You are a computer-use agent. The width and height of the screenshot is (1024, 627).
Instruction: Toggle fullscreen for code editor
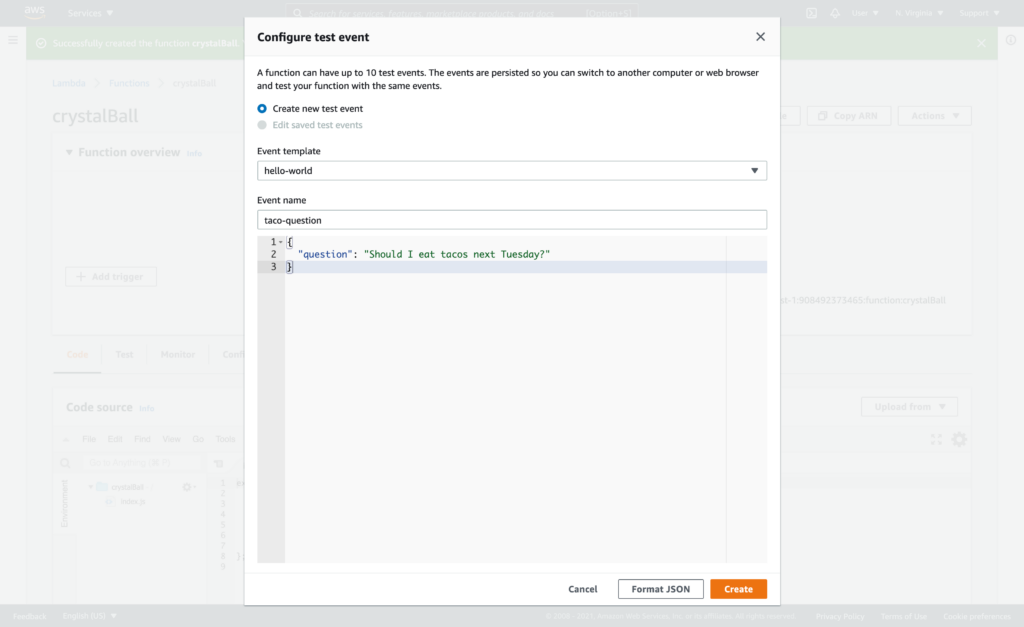pyautogui.click(x=936, y=440)
